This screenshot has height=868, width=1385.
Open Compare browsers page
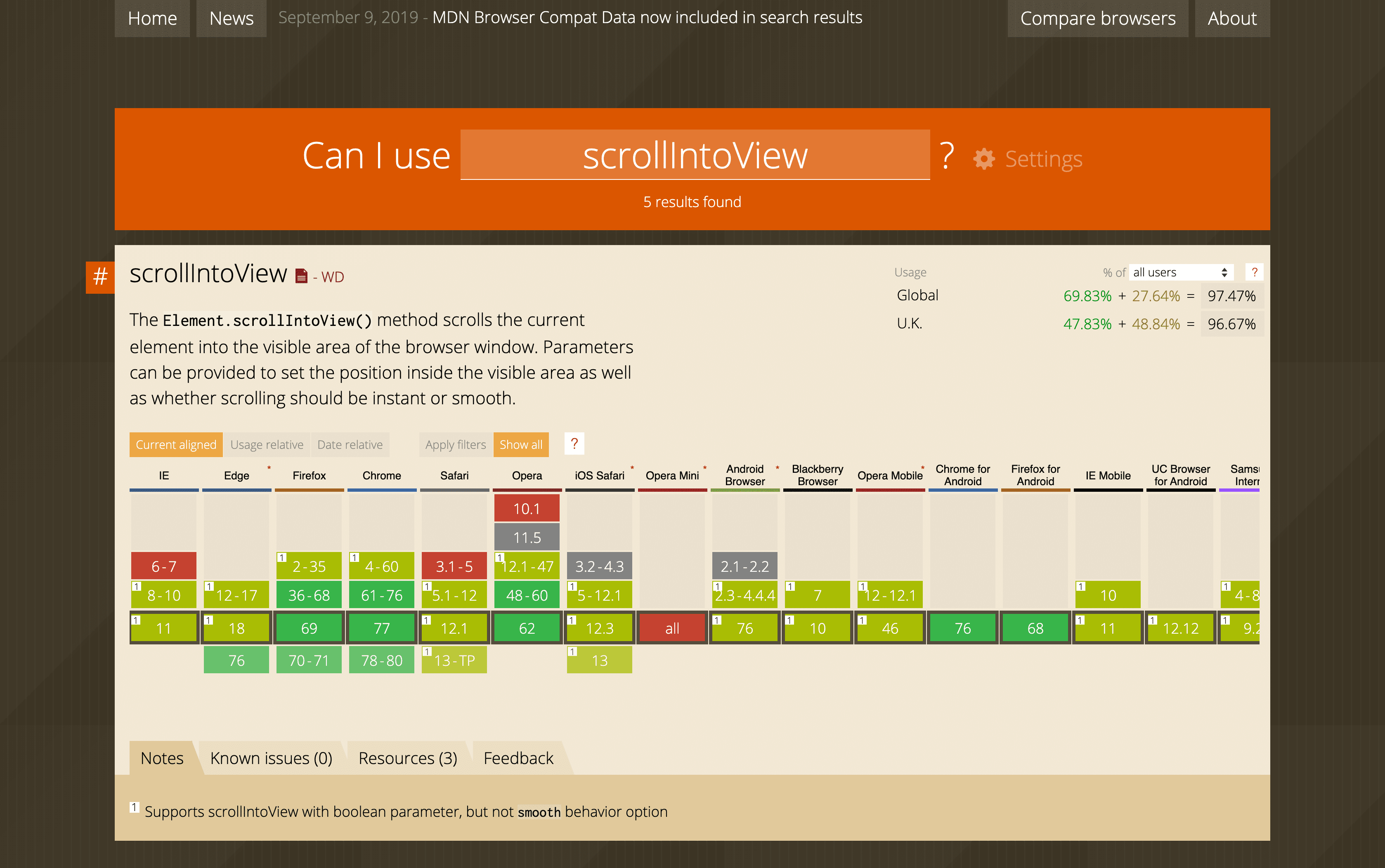[1098, 19]
